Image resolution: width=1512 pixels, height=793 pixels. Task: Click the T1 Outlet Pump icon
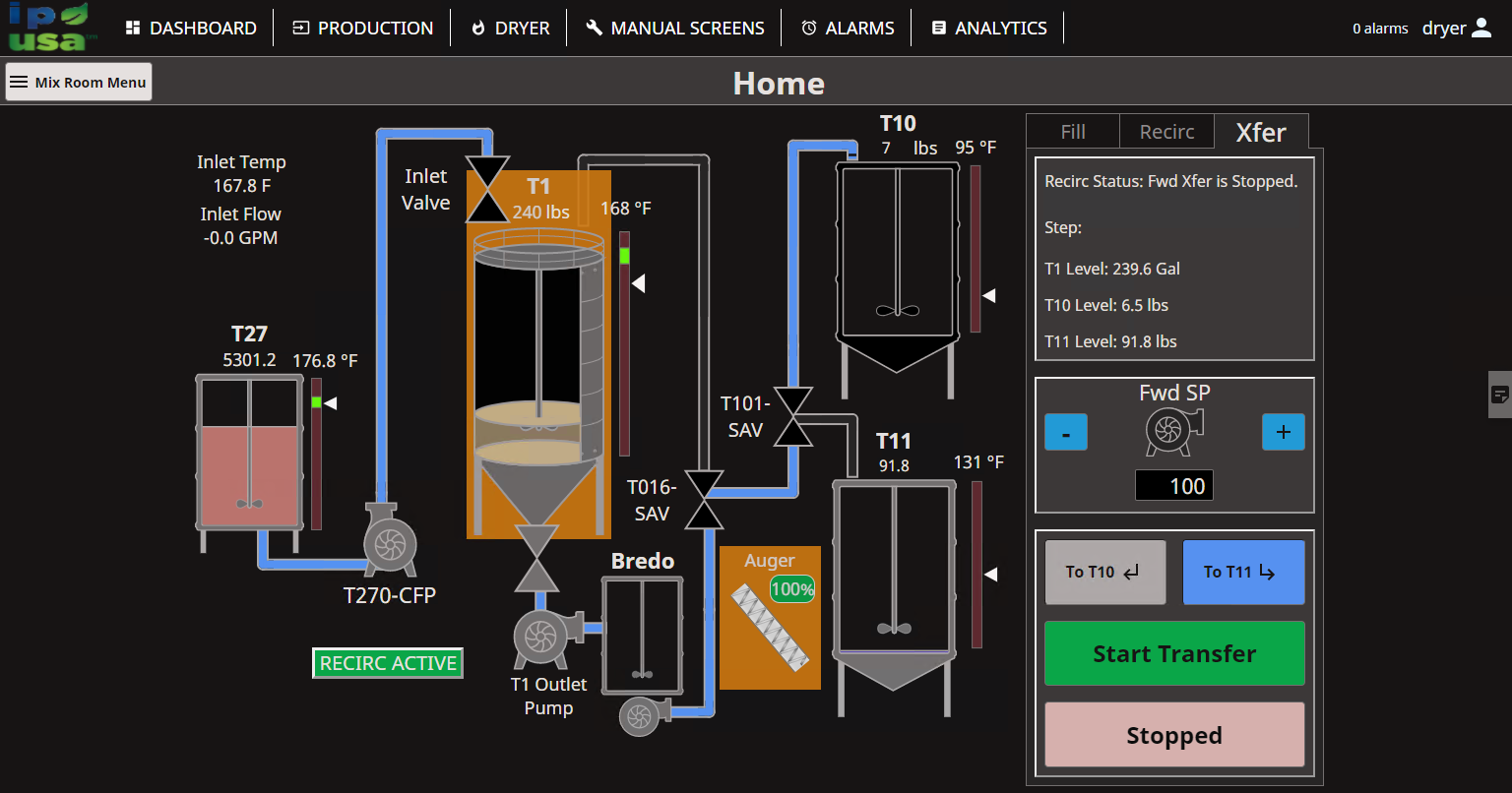click(x=540, y=638)
